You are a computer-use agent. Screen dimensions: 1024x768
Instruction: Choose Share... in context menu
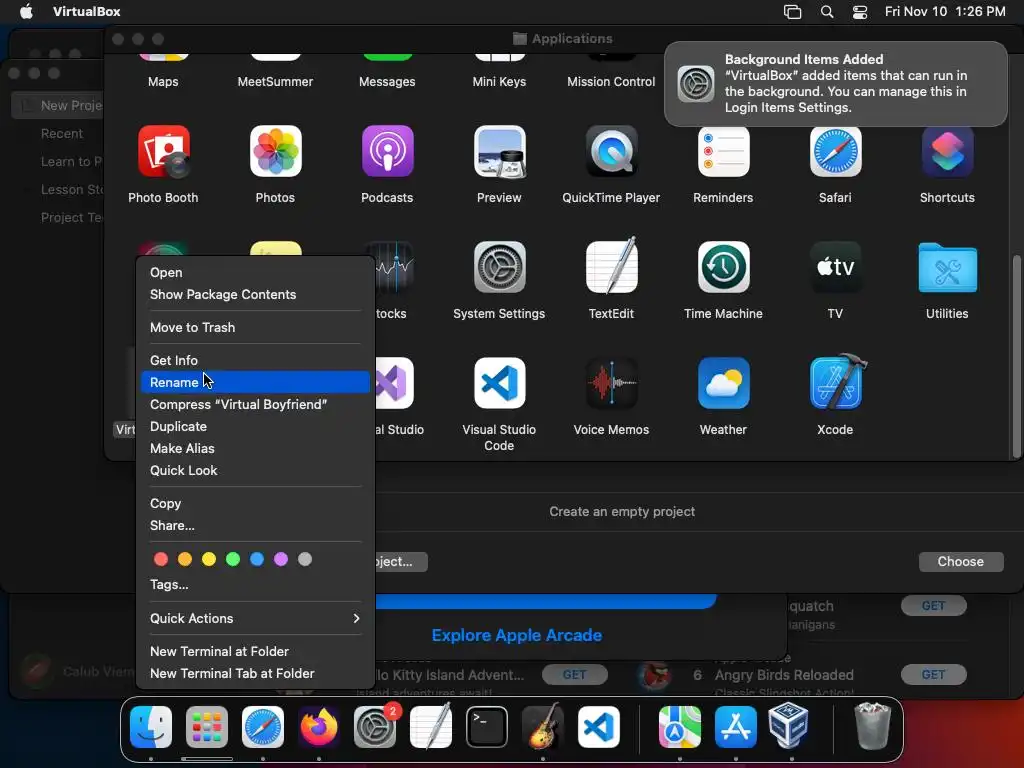pyautogui.click(x=255, y=526)
